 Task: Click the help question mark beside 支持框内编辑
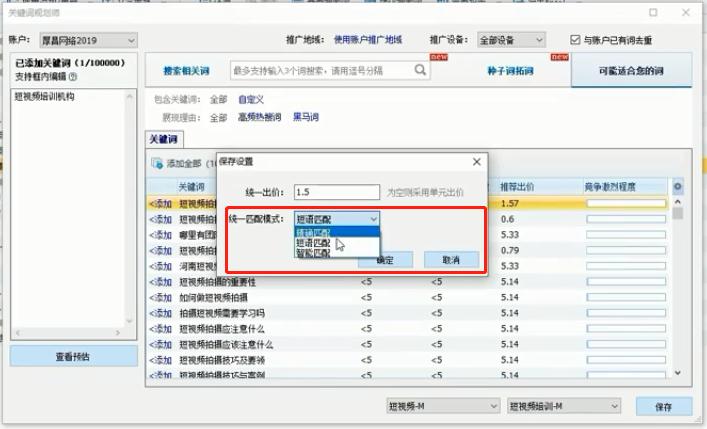73,77
